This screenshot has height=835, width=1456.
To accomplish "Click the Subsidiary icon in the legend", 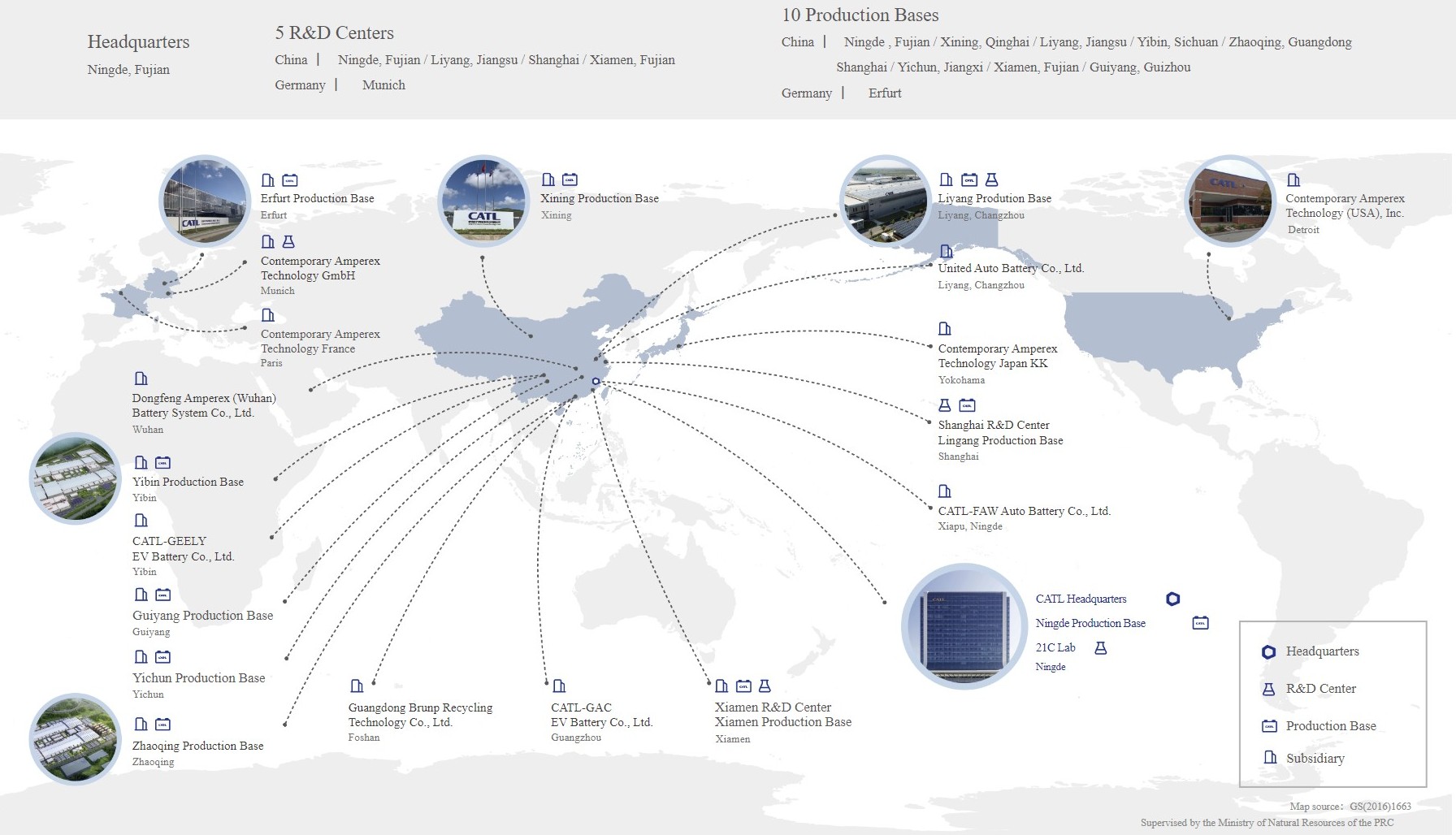I will click(x=1270, y=758).
